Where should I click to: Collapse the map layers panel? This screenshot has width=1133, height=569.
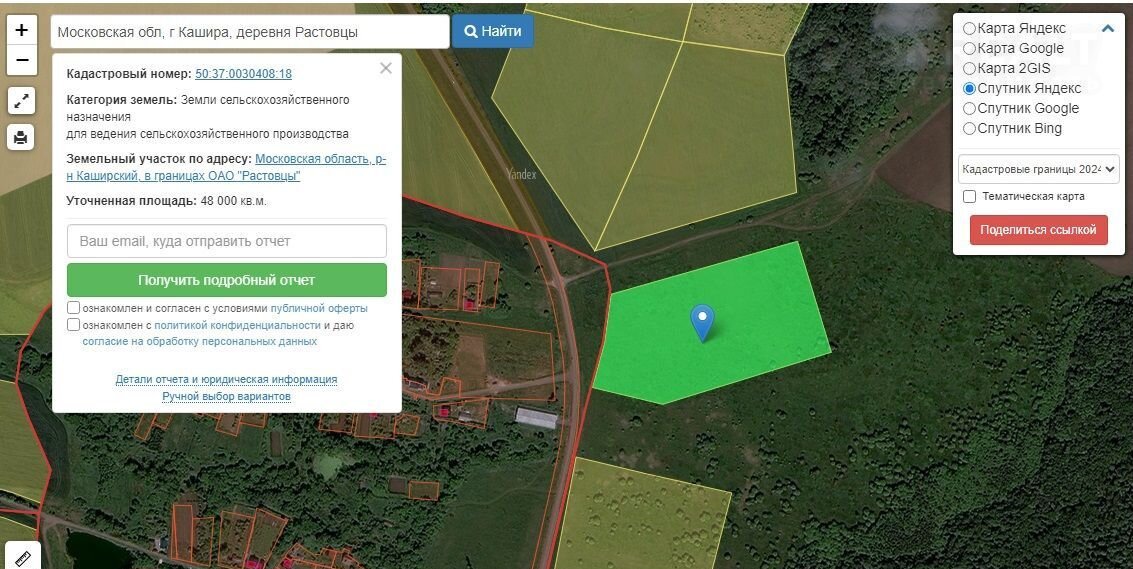coord(1107,29)
